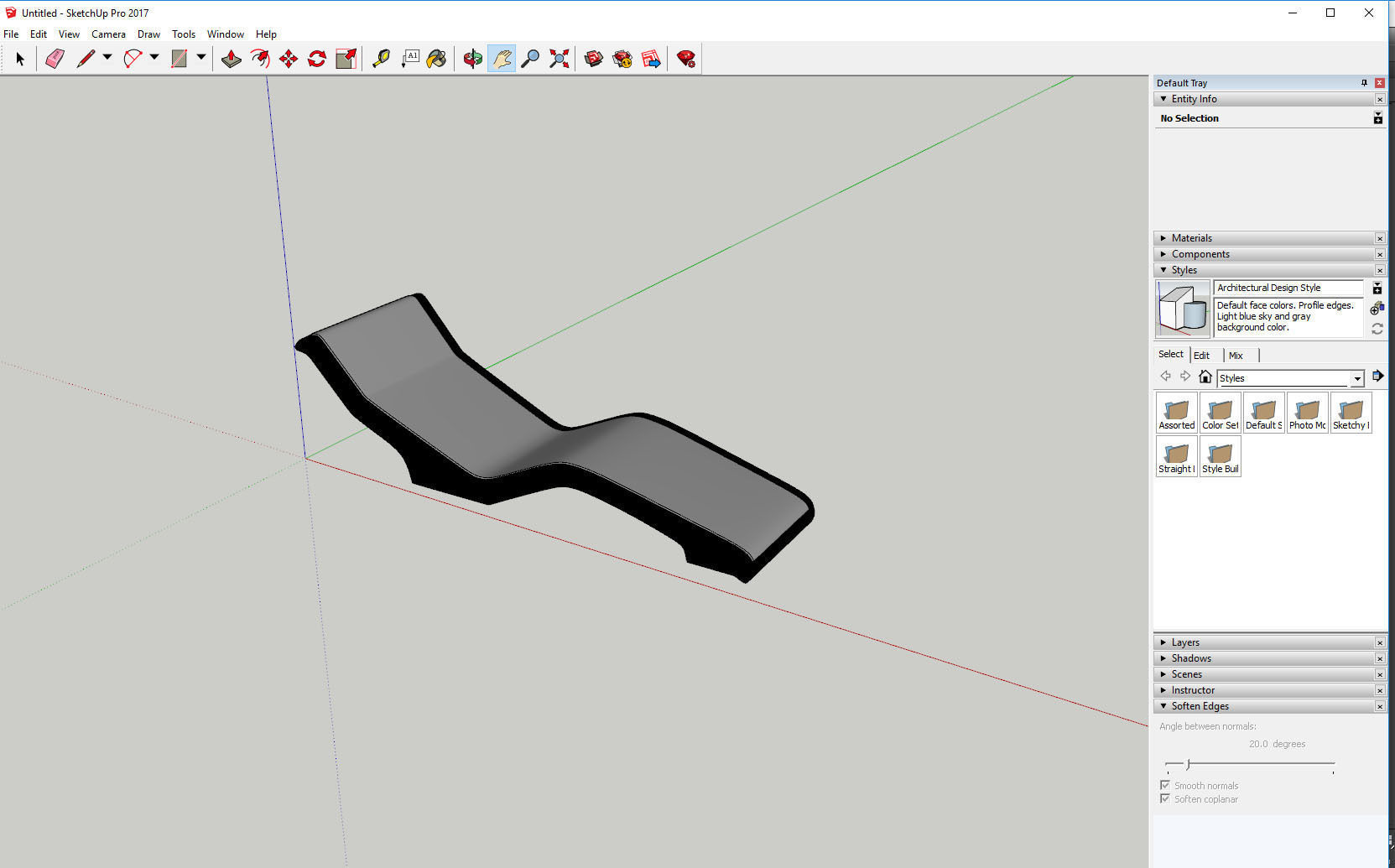Expand the Shadows panel
Viewport: 1395px width, 868px height.
[1163, 658]
